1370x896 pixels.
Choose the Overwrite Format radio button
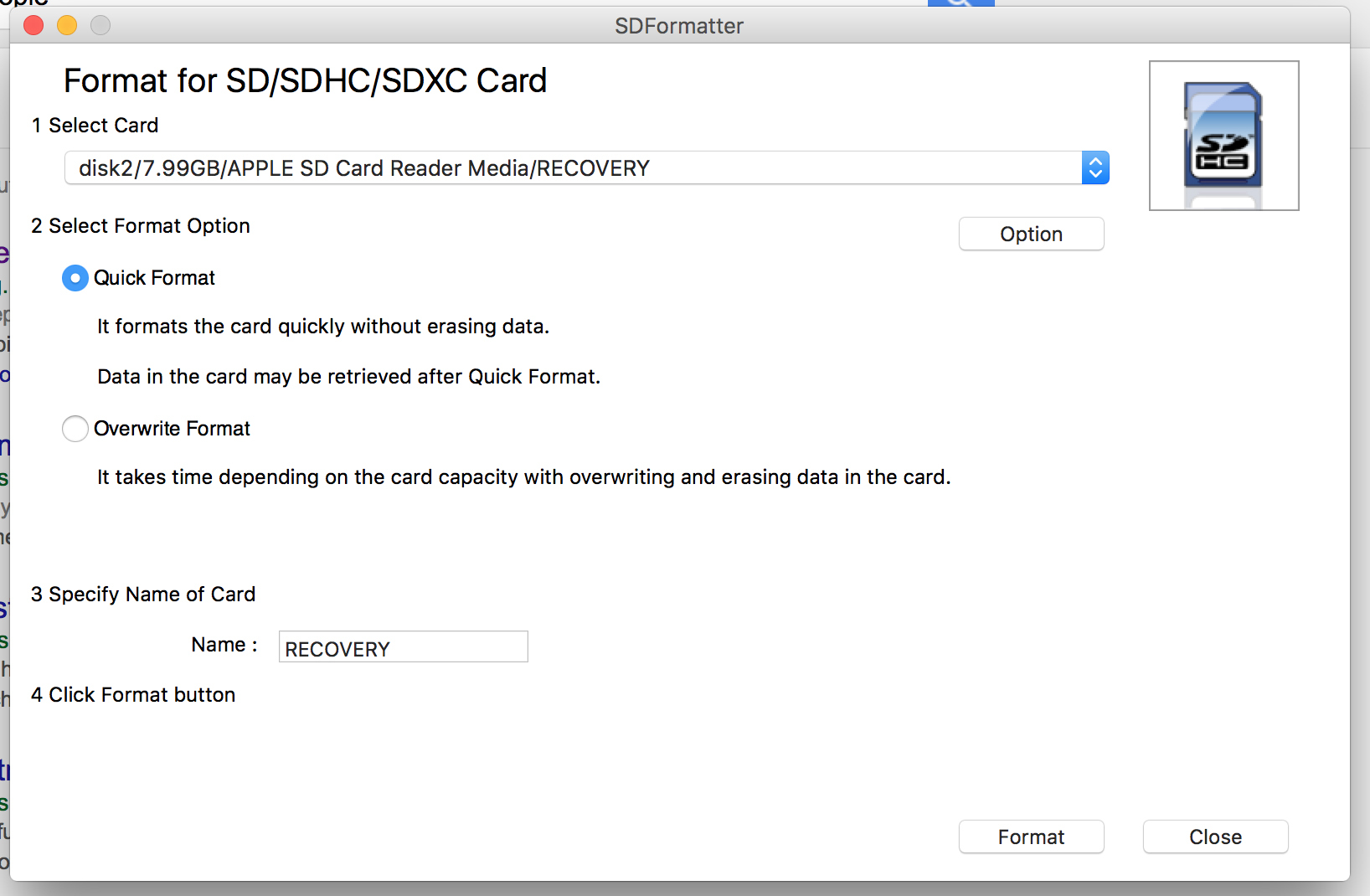tap(75, 429)
